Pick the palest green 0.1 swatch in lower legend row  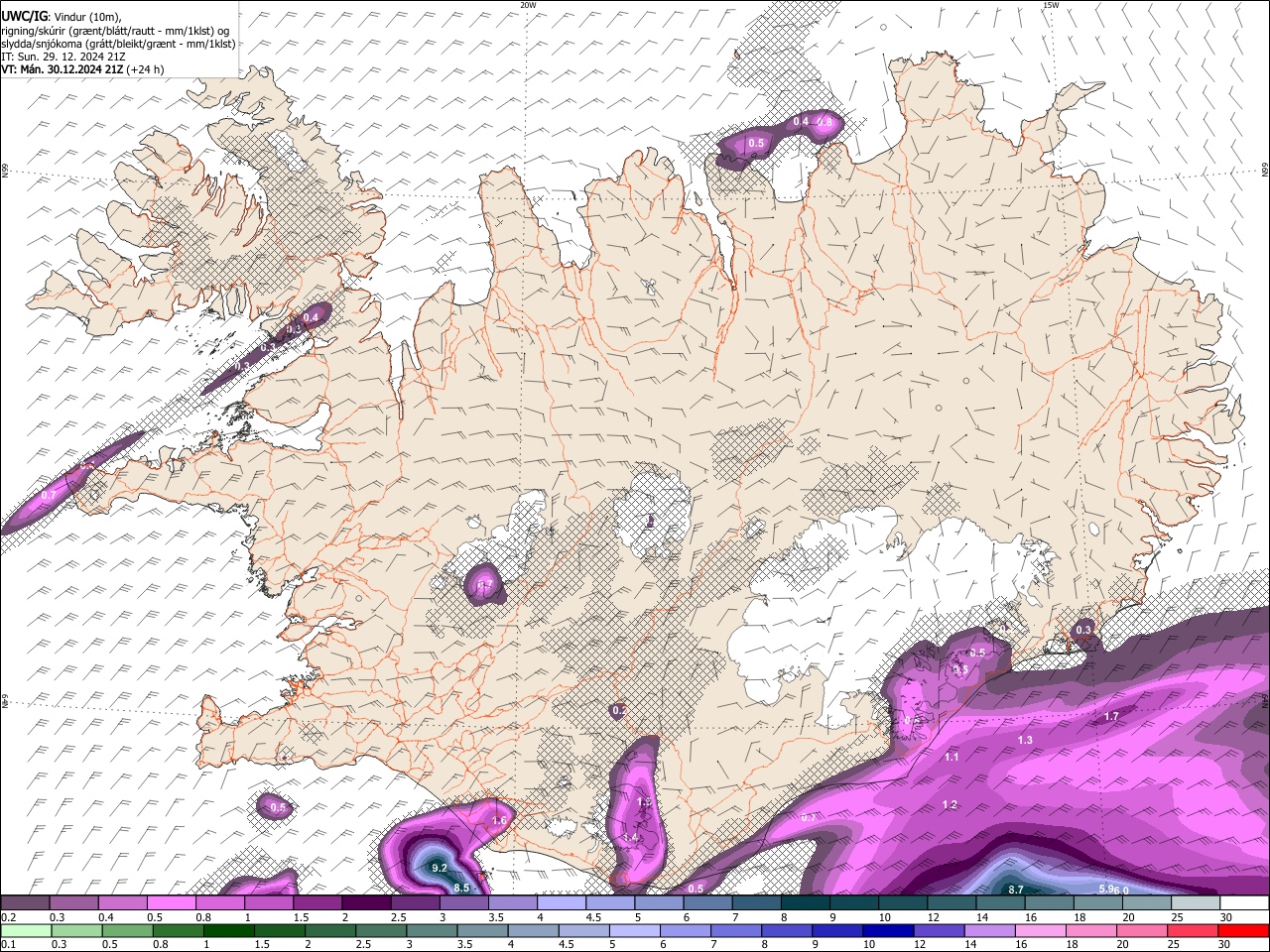(25, 930)
